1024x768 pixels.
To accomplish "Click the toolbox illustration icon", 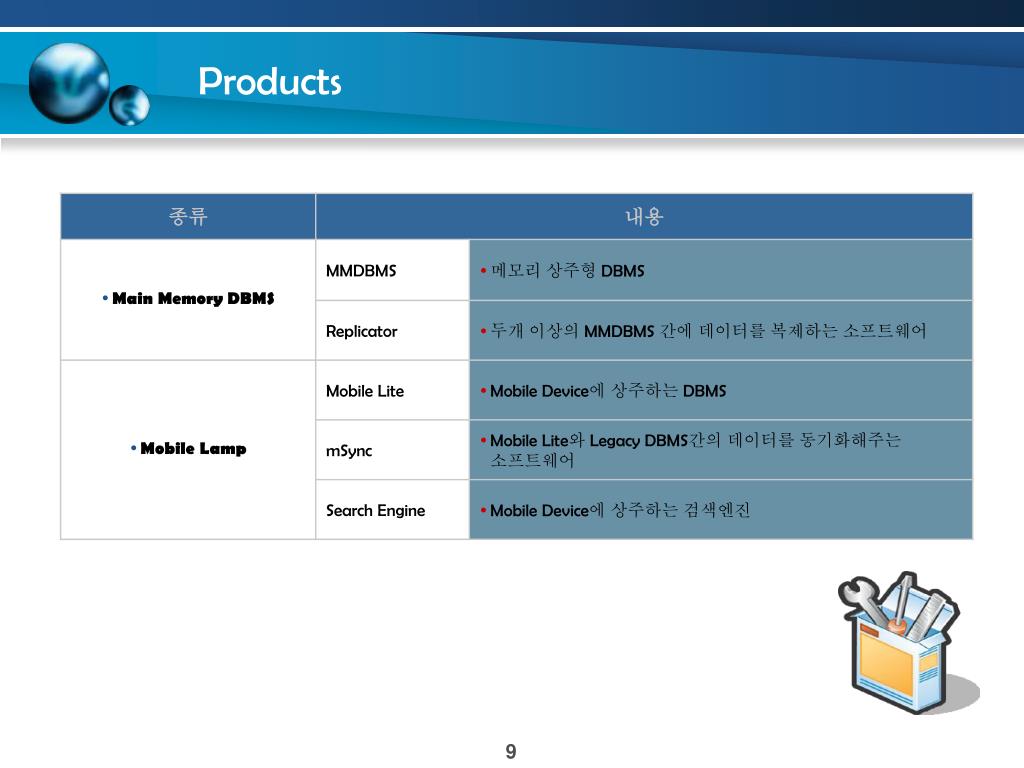I will pyautogui.click(x=908, y=643).
